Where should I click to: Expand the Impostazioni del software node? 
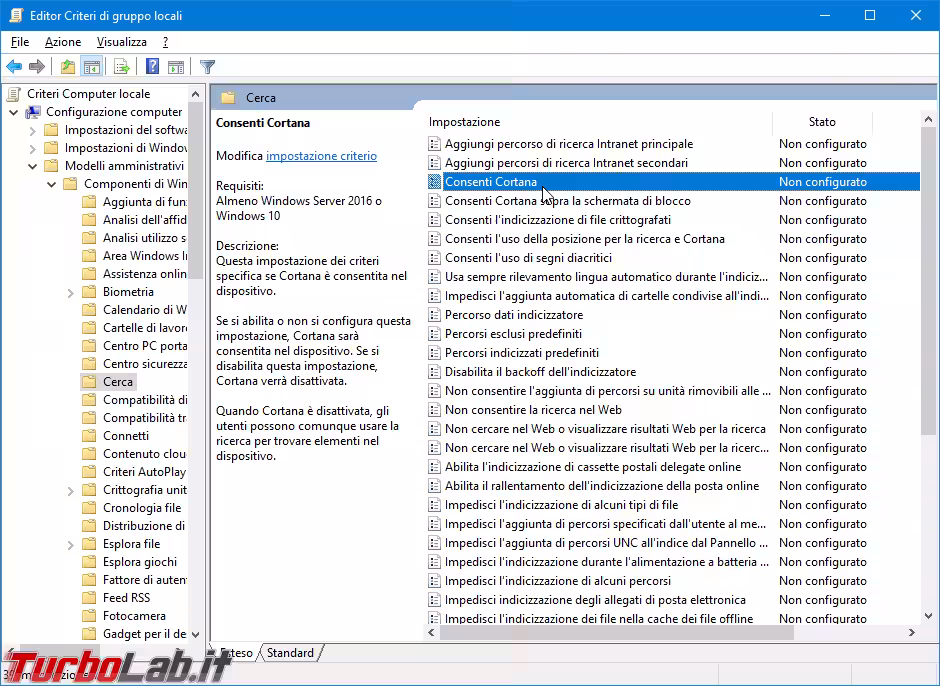point(32,130)
